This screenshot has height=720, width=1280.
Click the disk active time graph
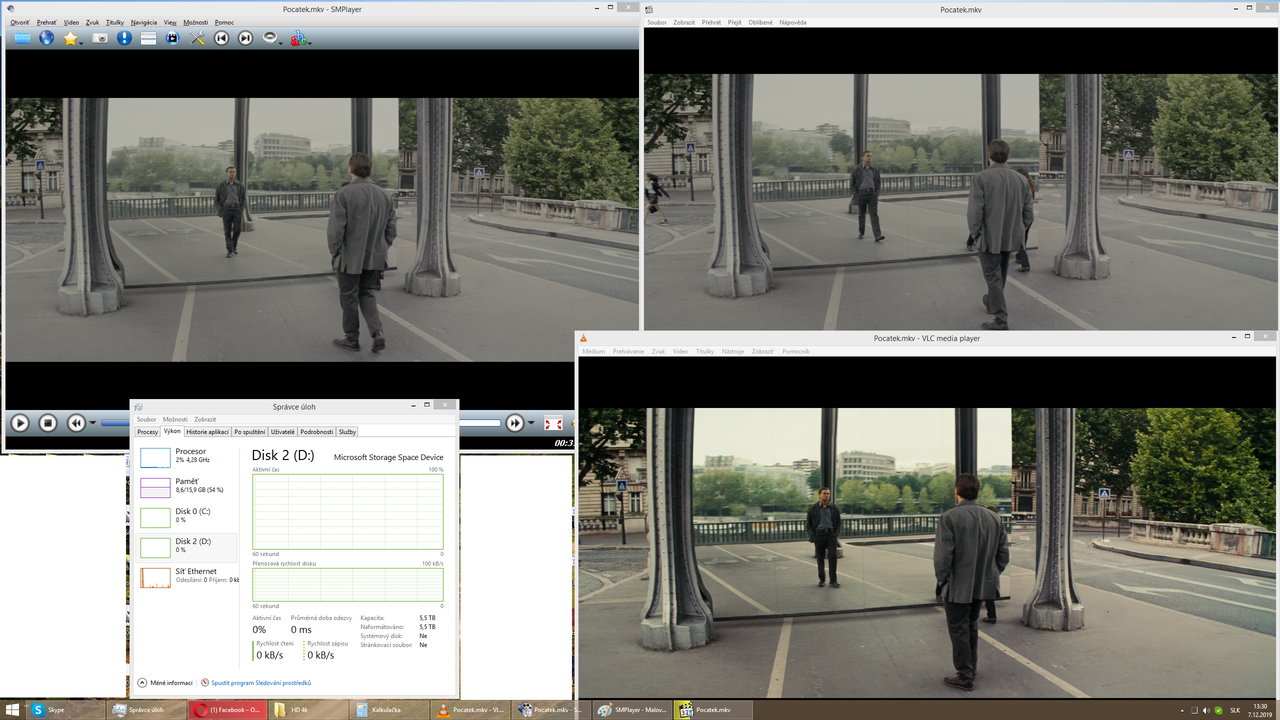pyautogui.click(x=348, y=511)
